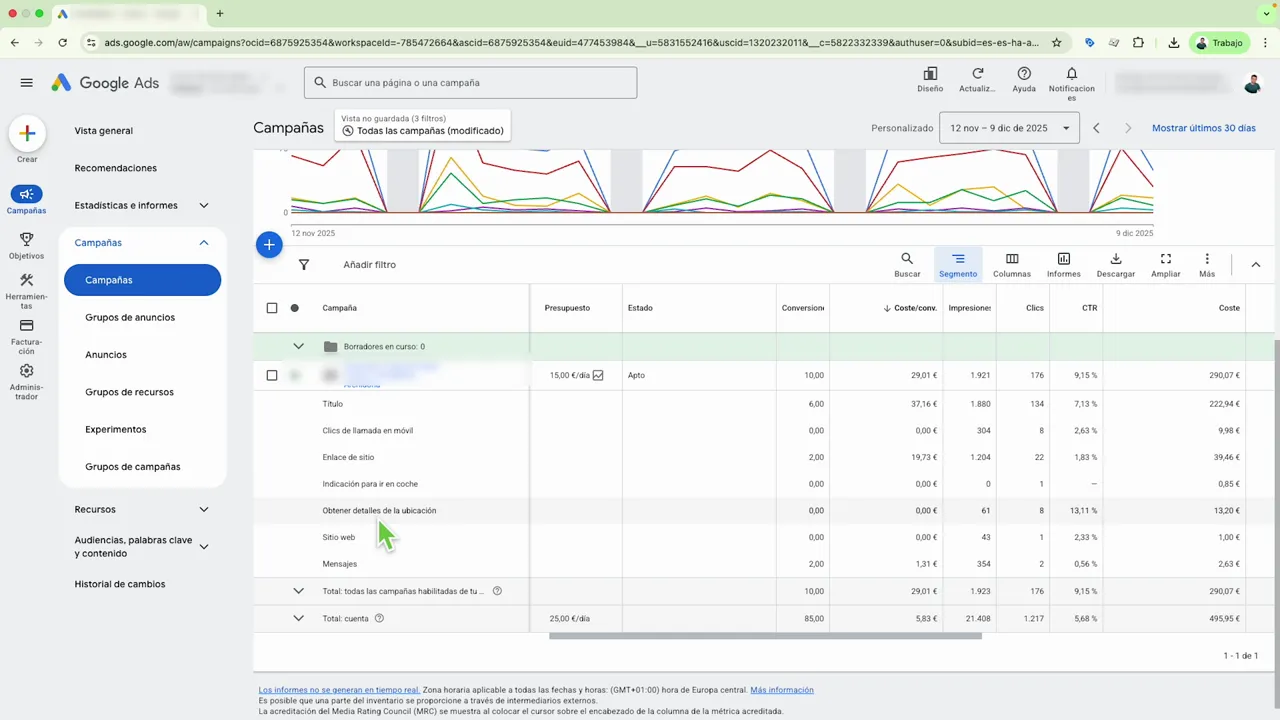Click the filter funnel icon next to Añadir filtro
This screenshot has width=1280, height=720.
click(304, 264)
